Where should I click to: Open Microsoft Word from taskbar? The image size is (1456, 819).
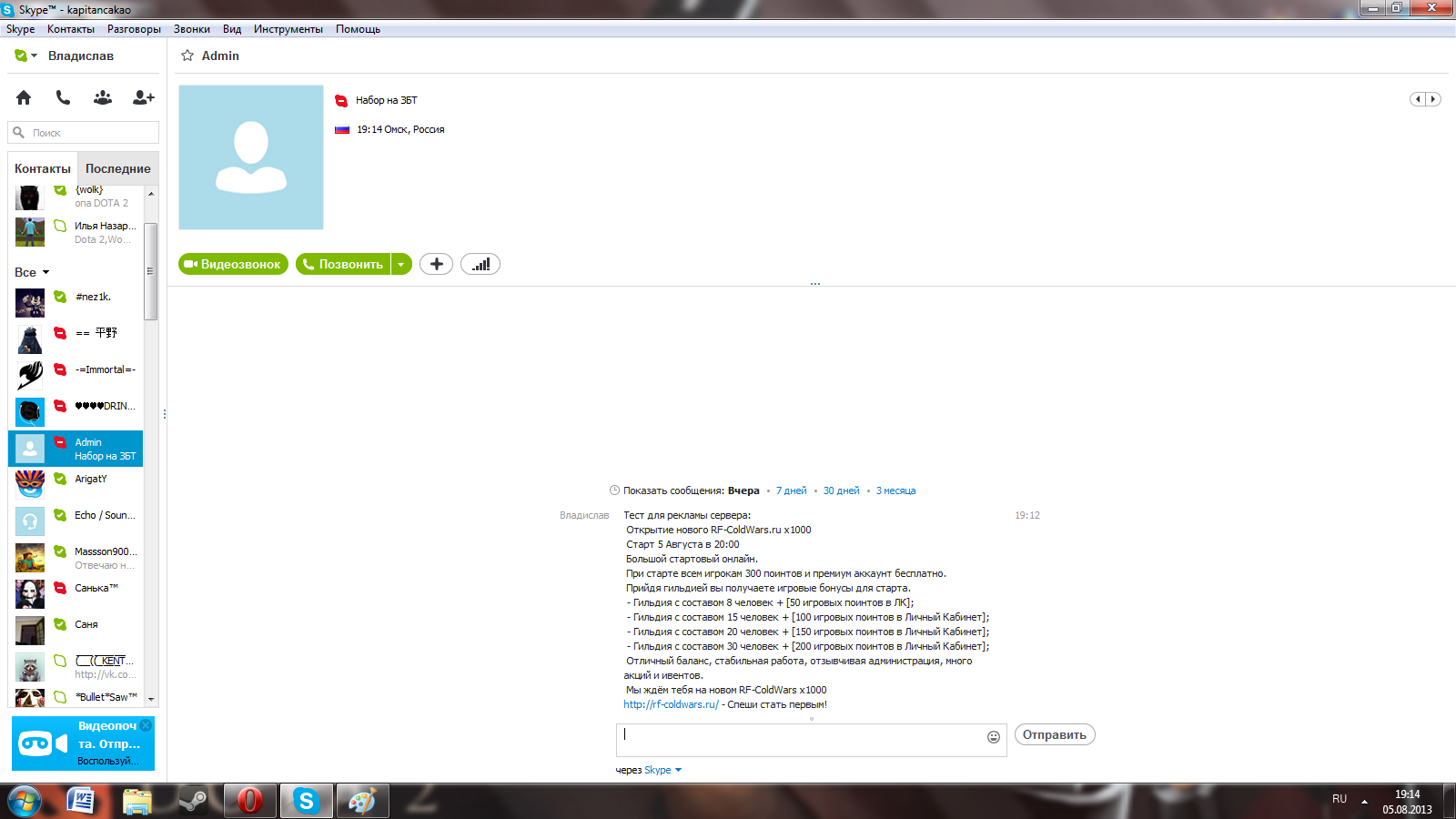tap(82, 801)
